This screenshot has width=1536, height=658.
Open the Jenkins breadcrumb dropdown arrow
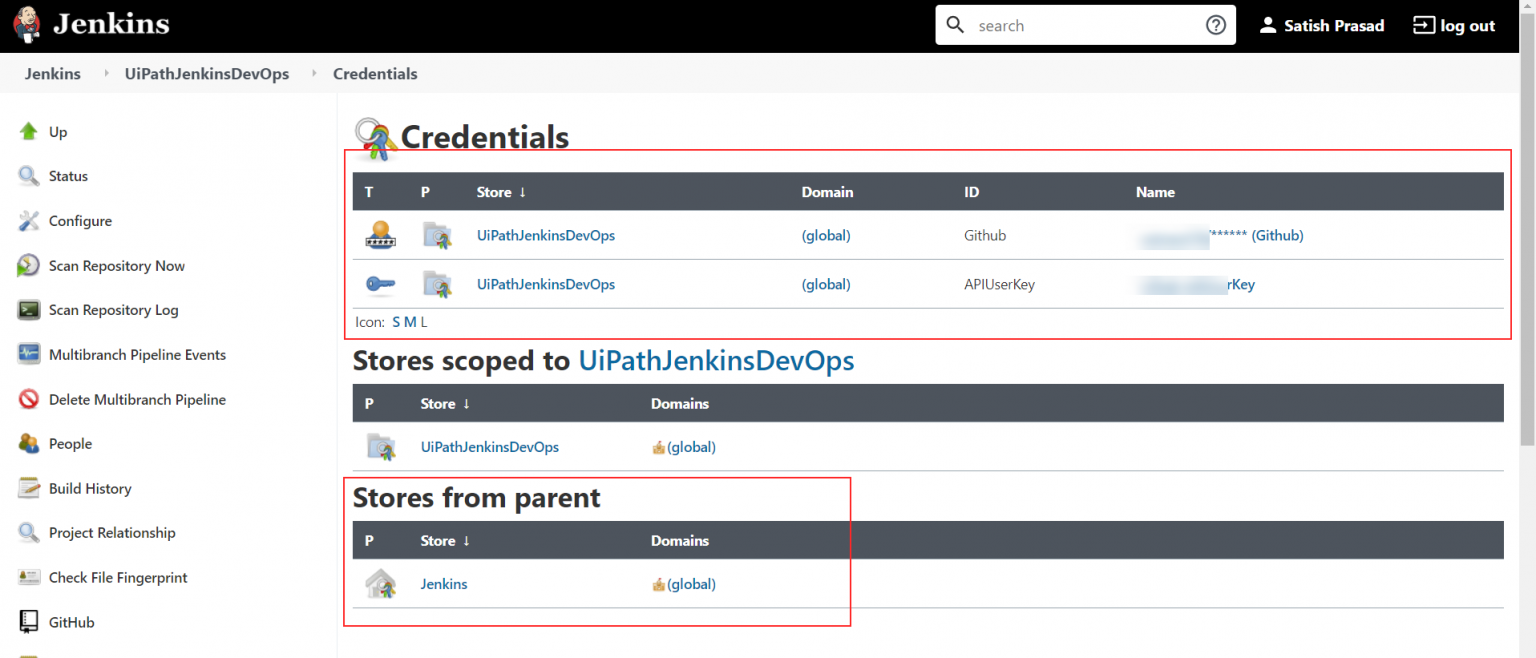[107, 74]
